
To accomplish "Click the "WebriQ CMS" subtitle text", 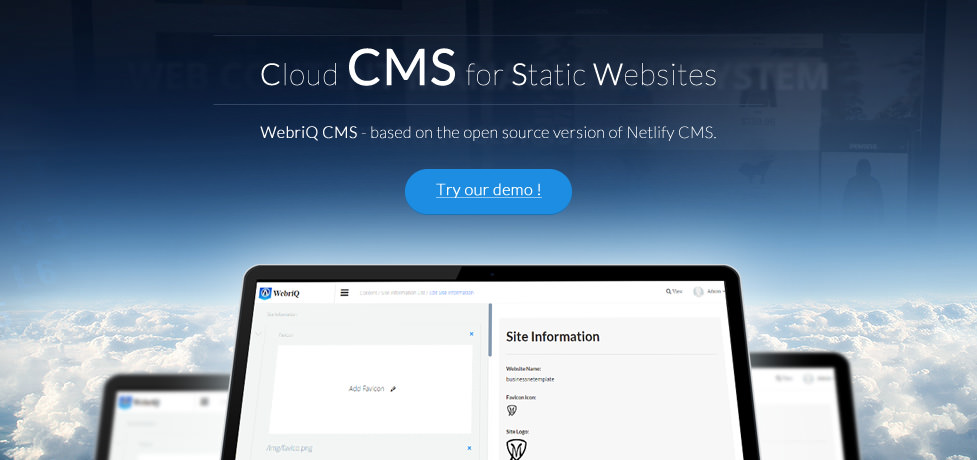I will tap(308, 132).
